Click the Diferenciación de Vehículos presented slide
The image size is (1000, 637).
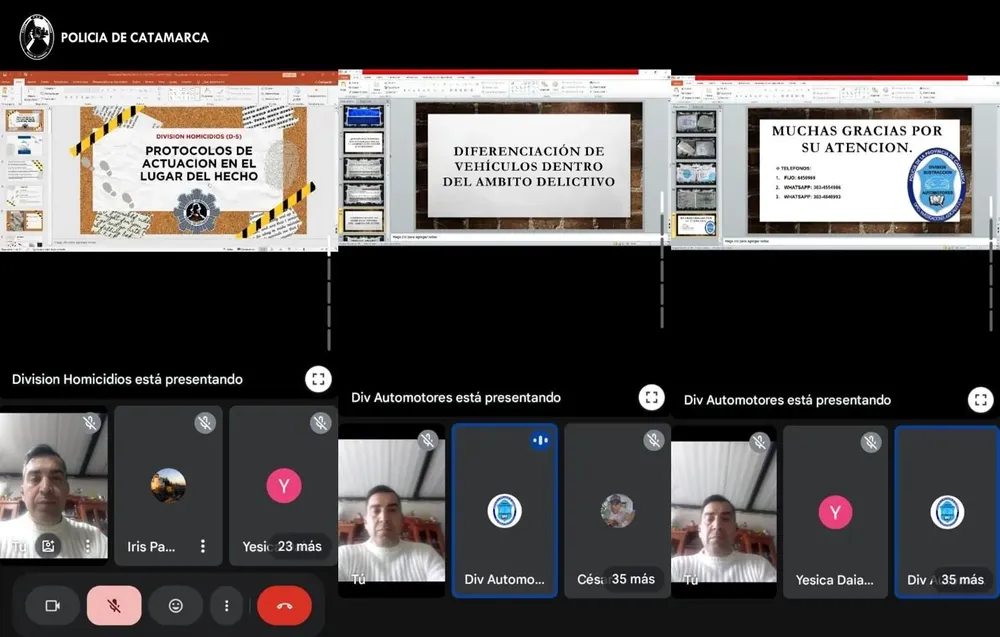pos(528,165)
